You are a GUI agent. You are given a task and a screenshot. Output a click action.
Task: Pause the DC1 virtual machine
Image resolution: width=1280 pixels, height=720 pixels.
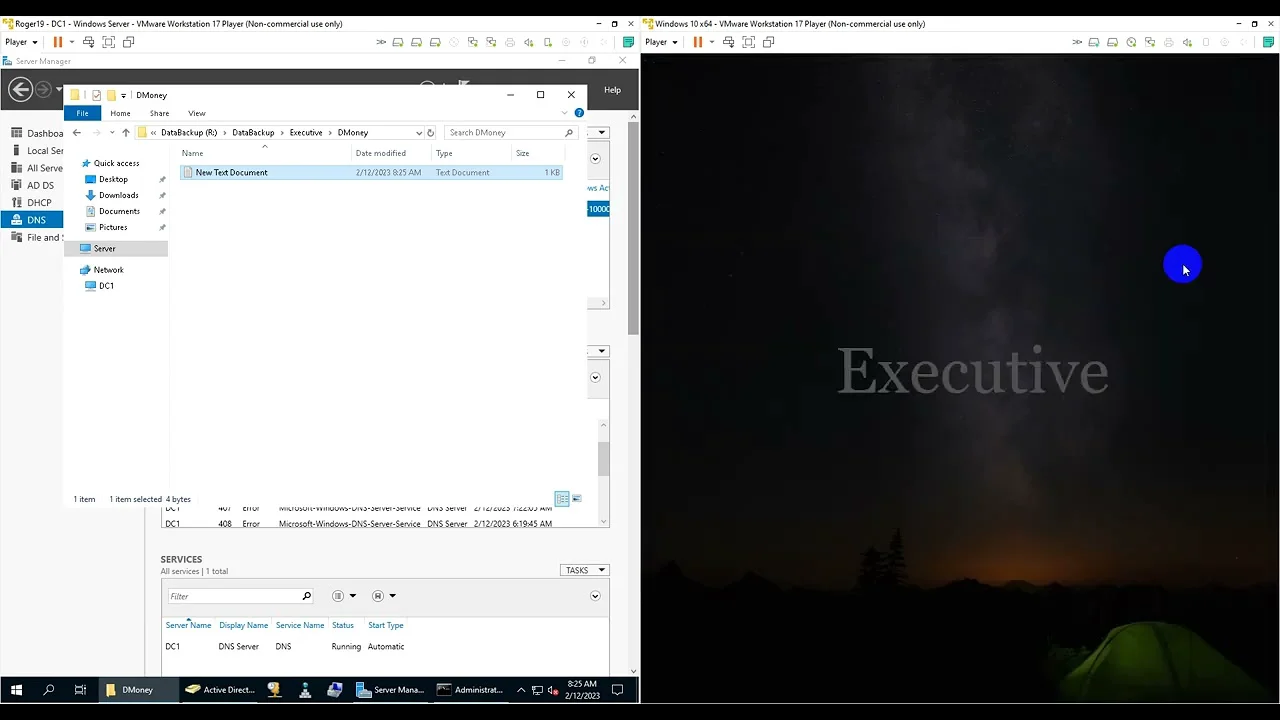pyautogui.click(x=57, y=42)
